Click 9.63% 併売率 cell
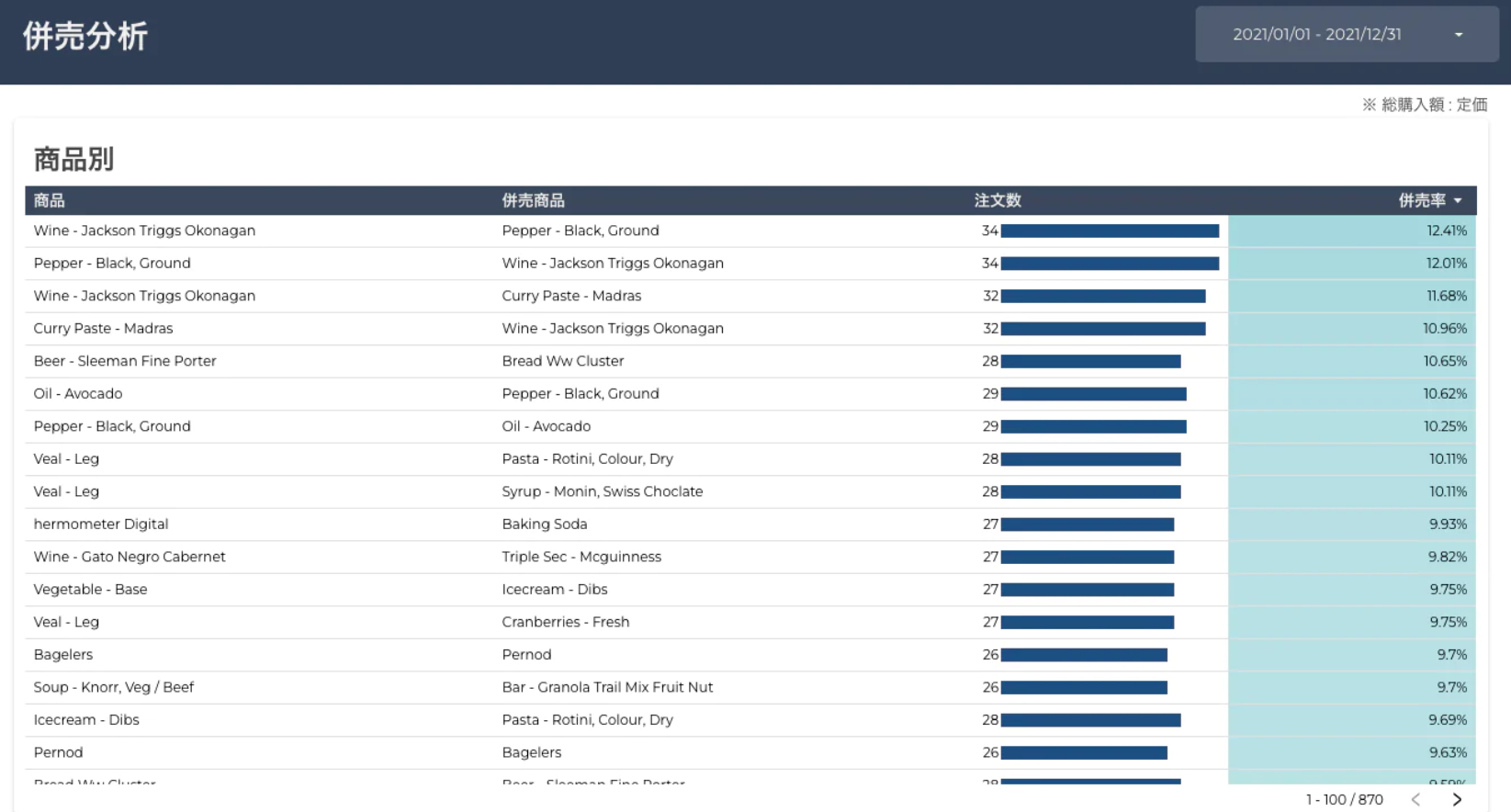Screen dimensions: 1511x812 [1352, 752]
